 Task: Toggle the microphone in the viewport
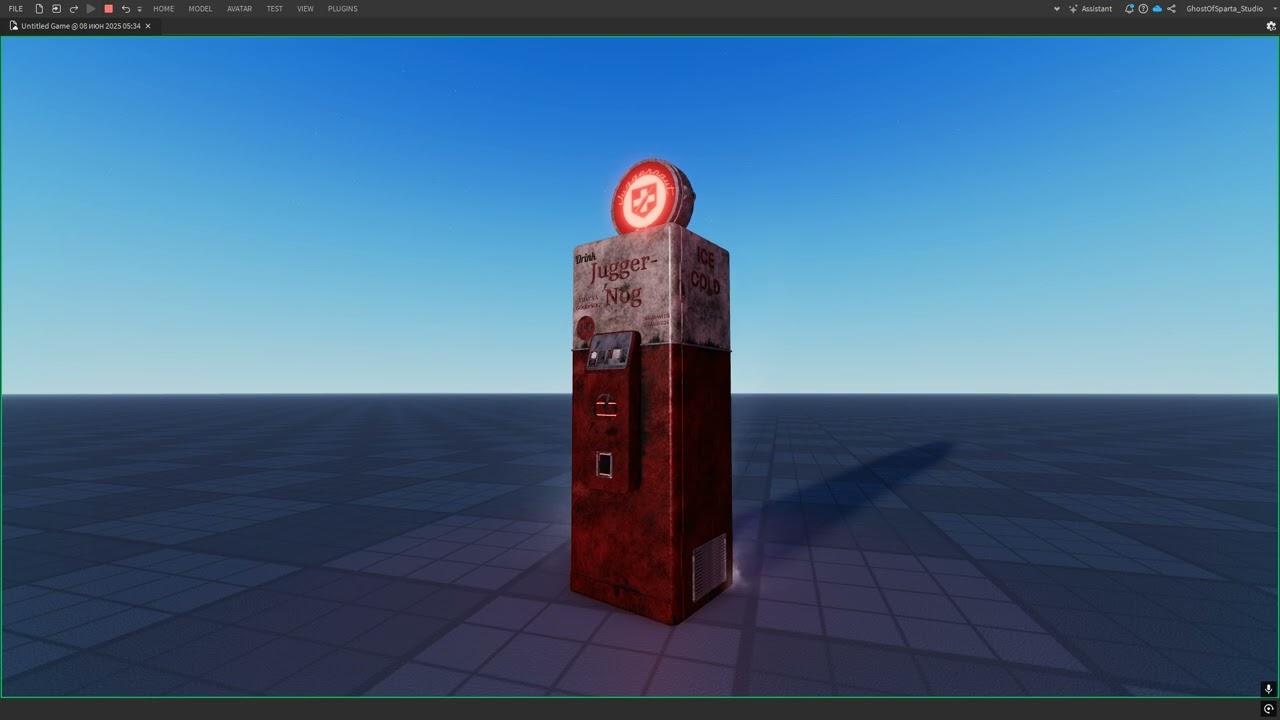(1268, 689)
